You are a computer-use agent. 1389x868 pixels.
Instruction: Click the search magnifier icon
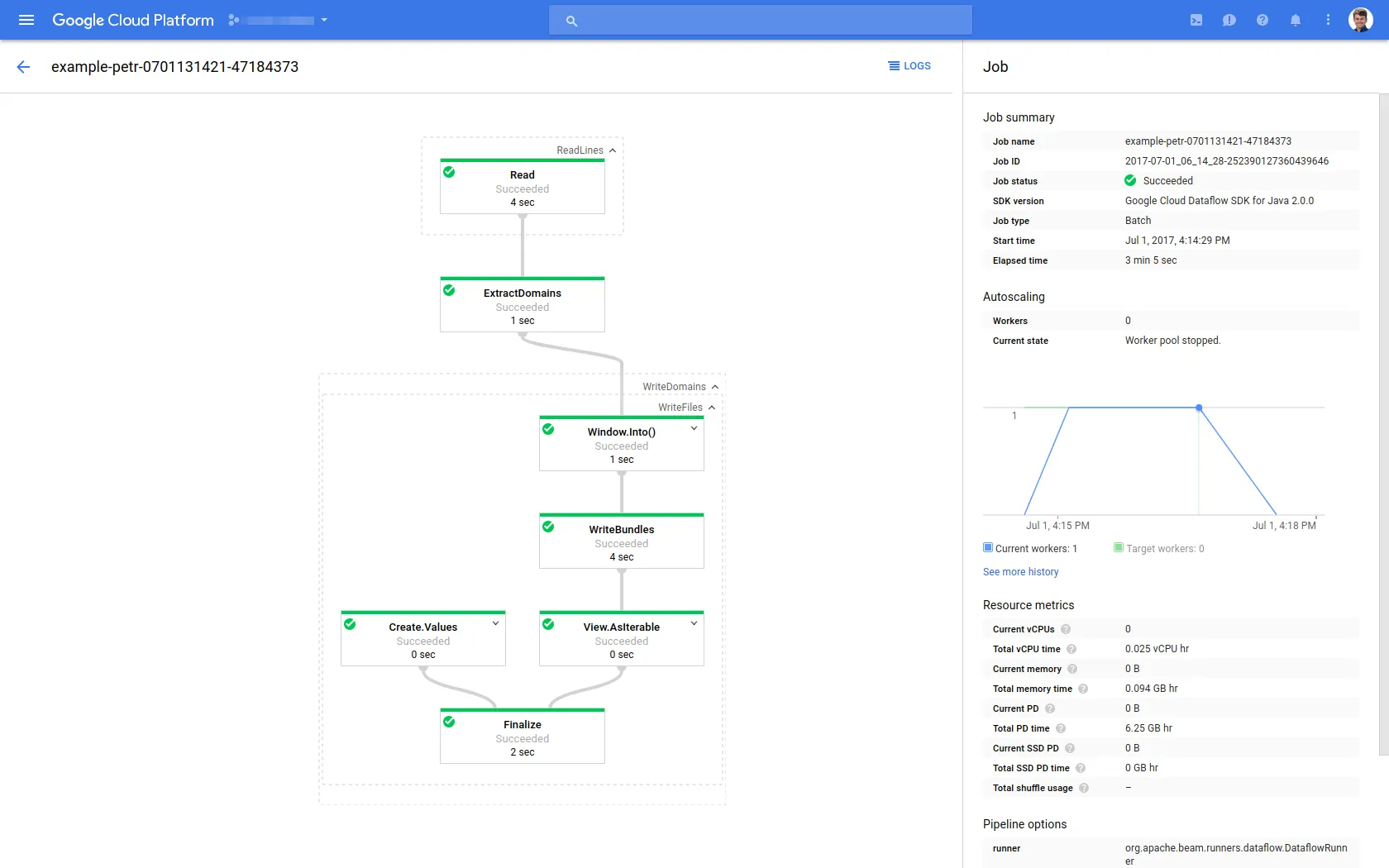click(x=571, y=21)
